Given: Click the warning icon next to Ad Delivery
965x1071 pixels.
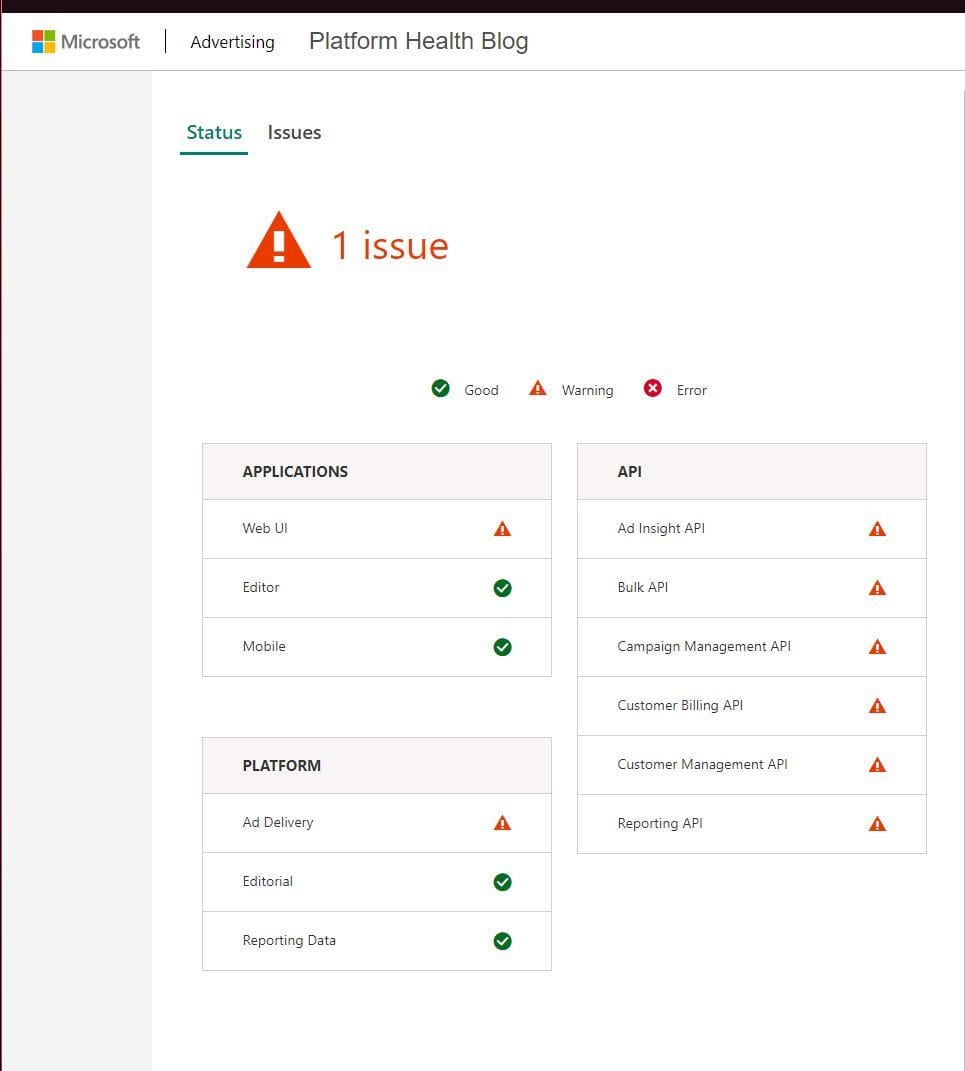Looking at the screenshot, I should click(502, 822).
